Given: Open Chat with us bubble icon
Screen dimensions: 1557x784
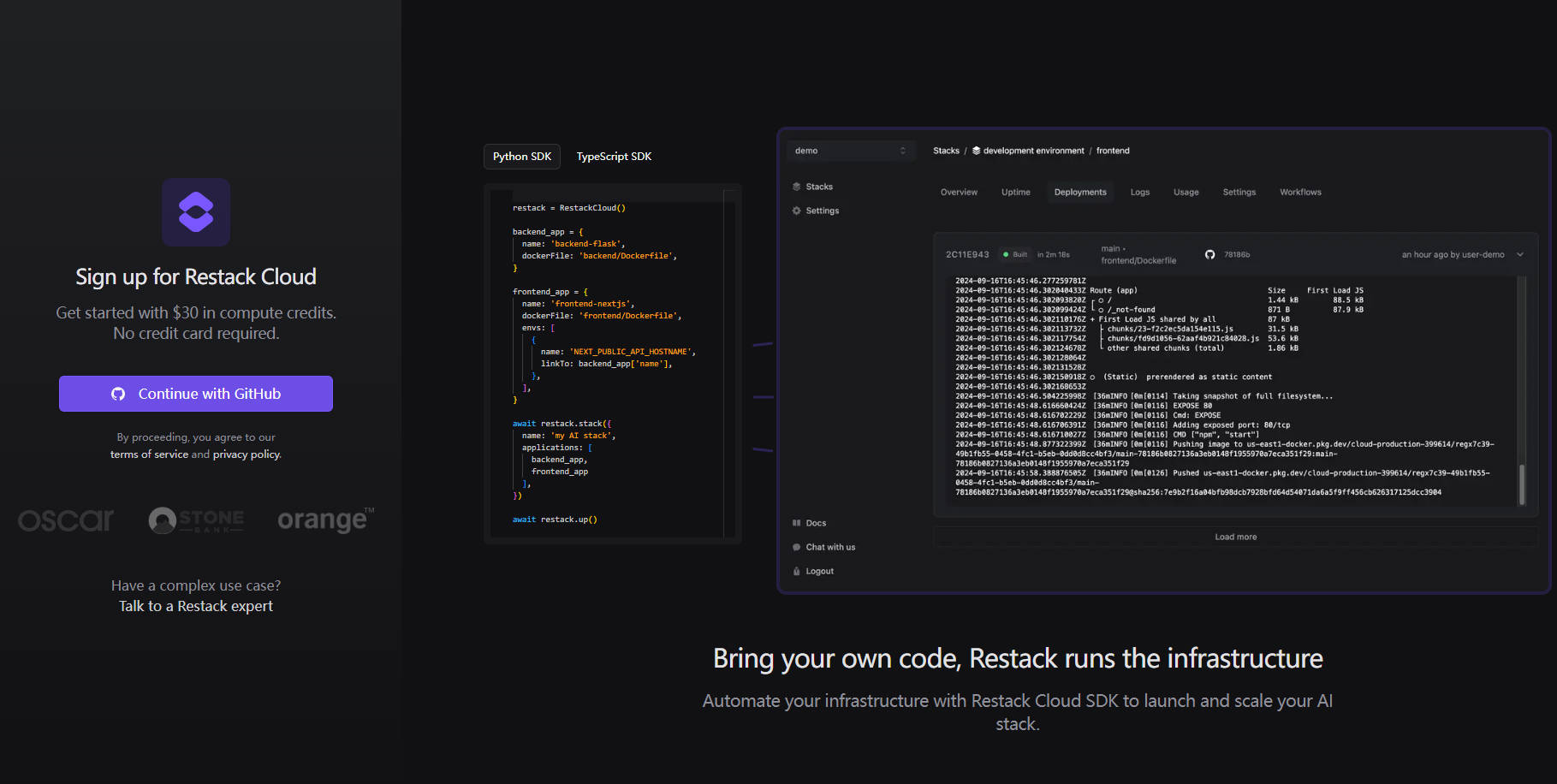Looking at the screenshot, I should click(x=797, y=547).
